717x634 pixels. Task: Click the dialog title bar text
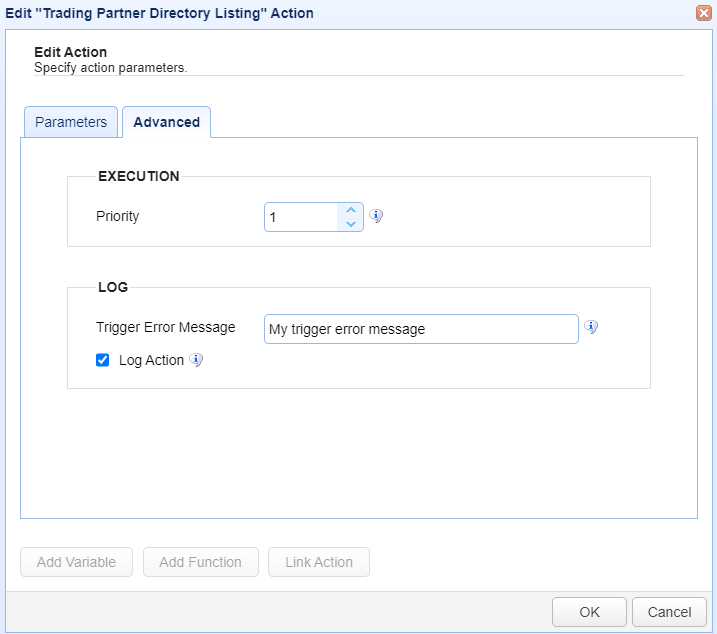(159, 13)
